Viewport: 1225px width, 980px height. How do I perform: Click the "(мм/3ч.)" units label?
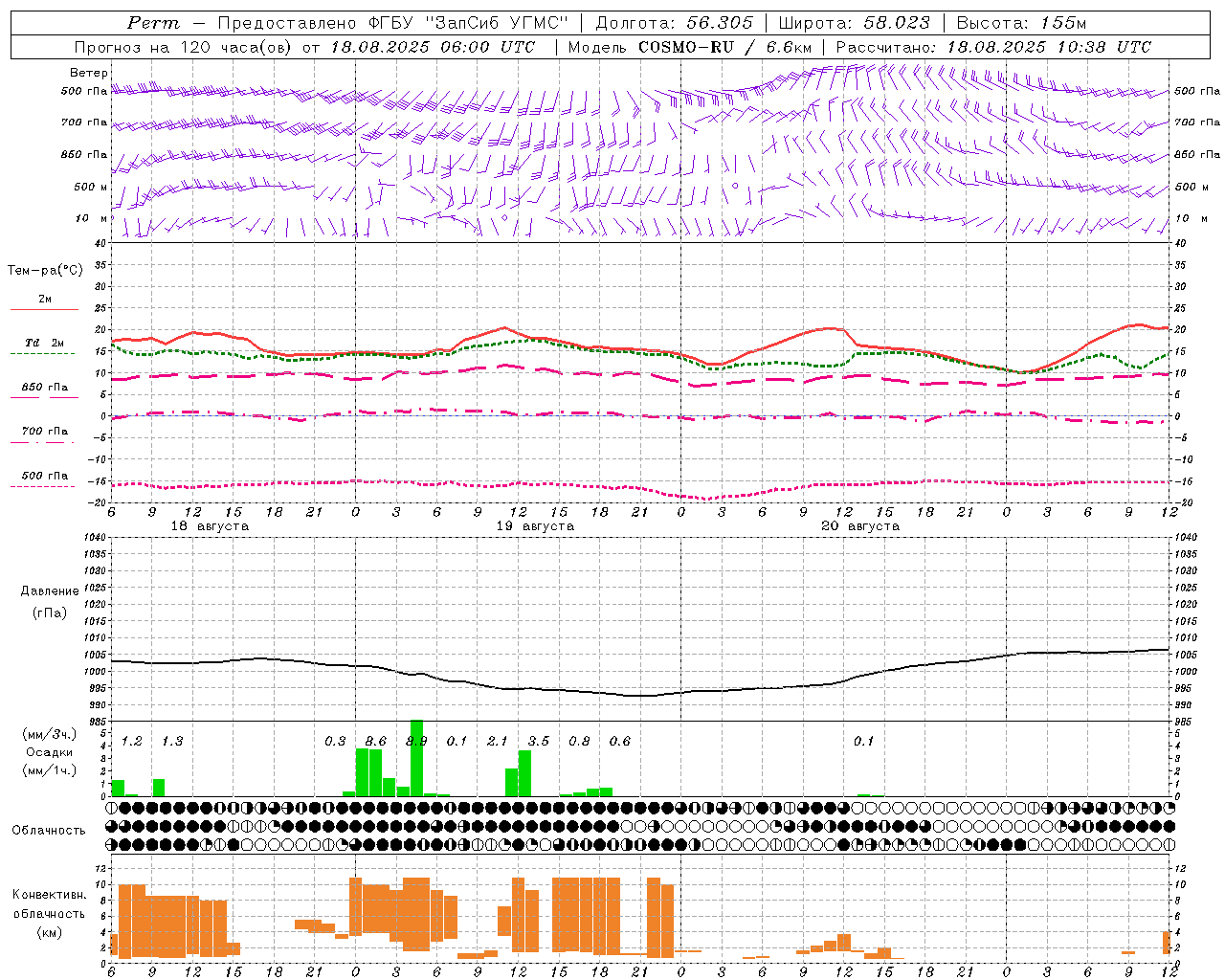pos(50,734)
